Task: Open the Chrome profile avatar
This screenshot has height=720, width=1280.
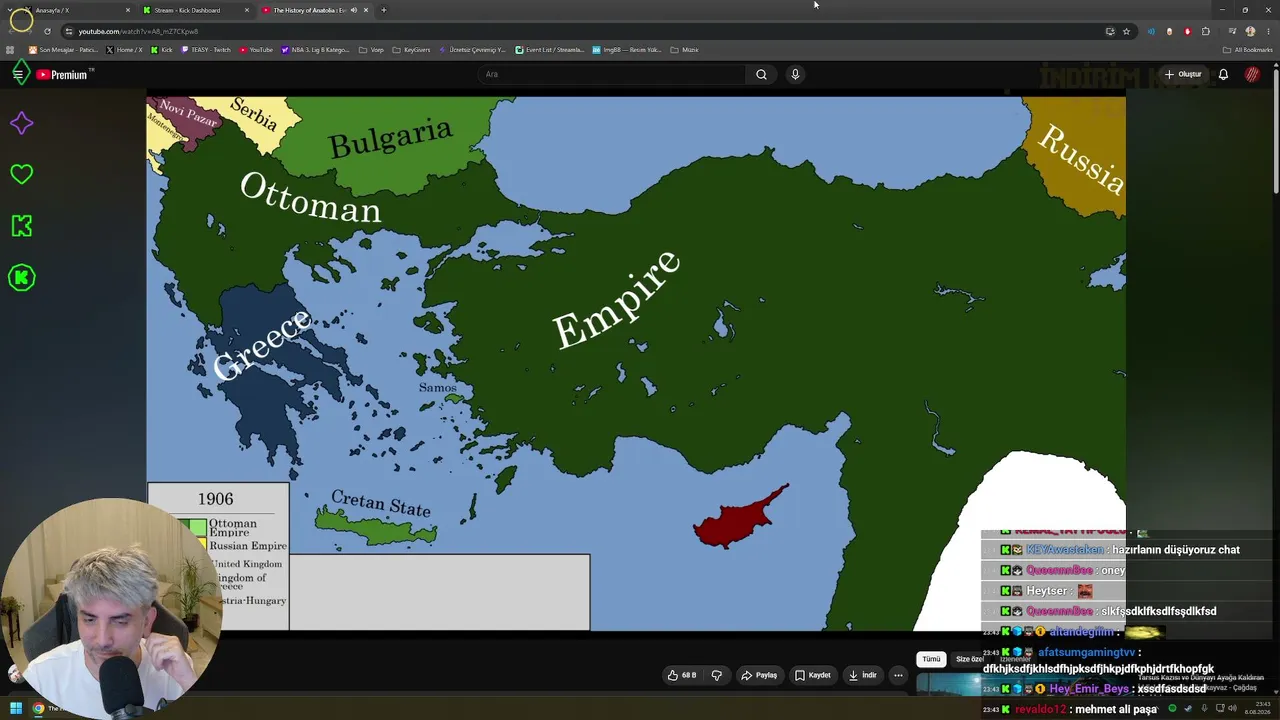Action: coord(1250,31)
